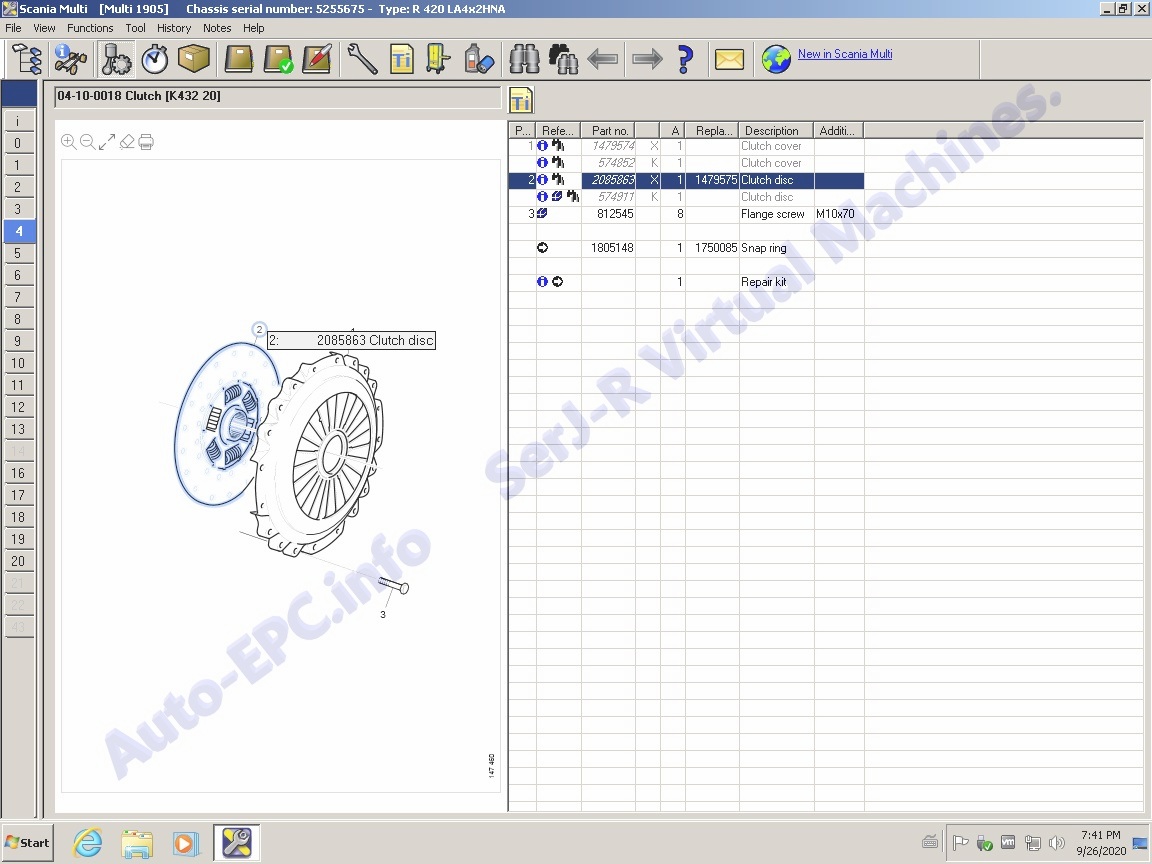Go back with left arrow
Screen dimensions: 1152x864
pos(602,59)
